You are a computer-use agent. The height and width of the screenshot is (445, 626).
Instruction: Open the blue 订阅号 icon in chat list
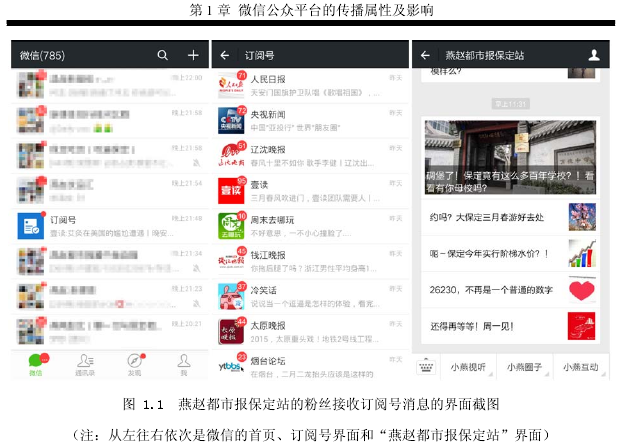(x=31, y=226)
